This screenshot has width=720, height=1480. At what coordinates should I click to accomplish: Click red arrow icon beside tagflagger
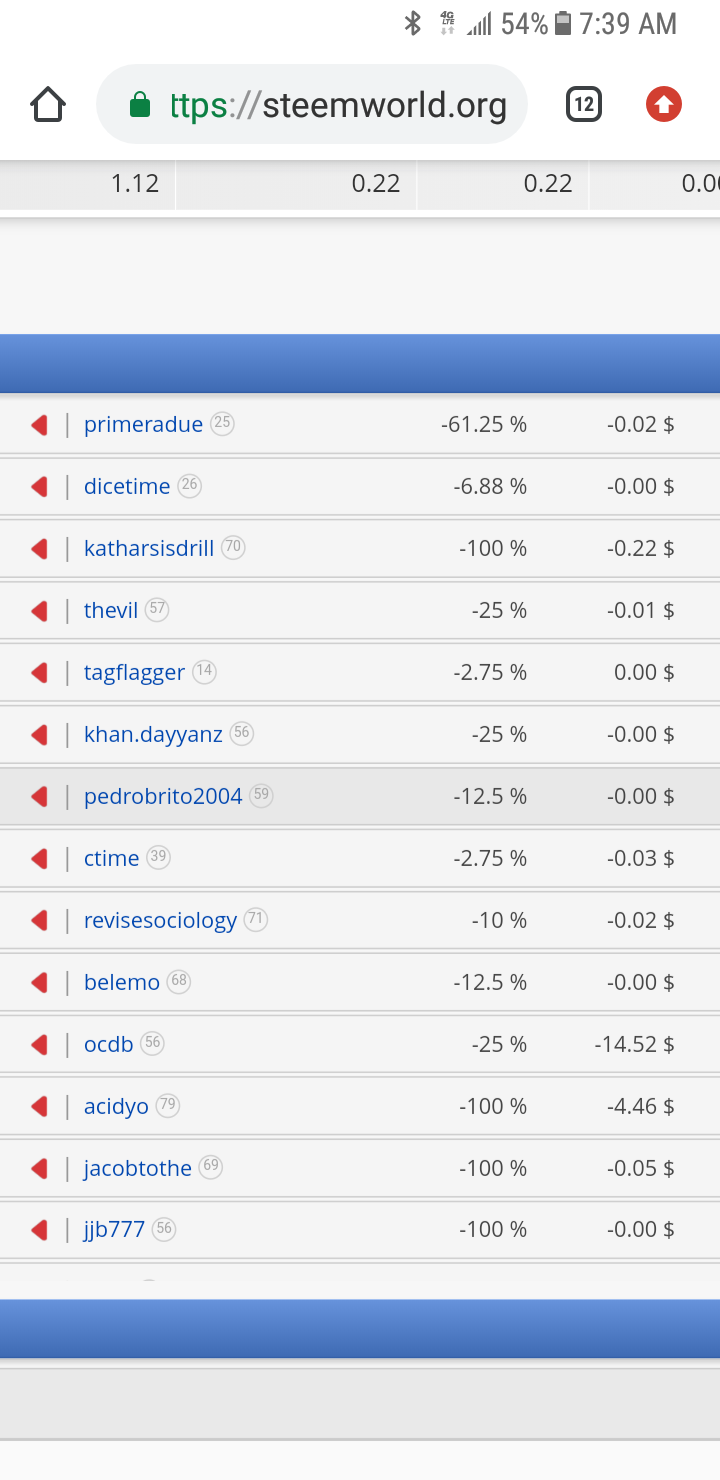(40, 673)
